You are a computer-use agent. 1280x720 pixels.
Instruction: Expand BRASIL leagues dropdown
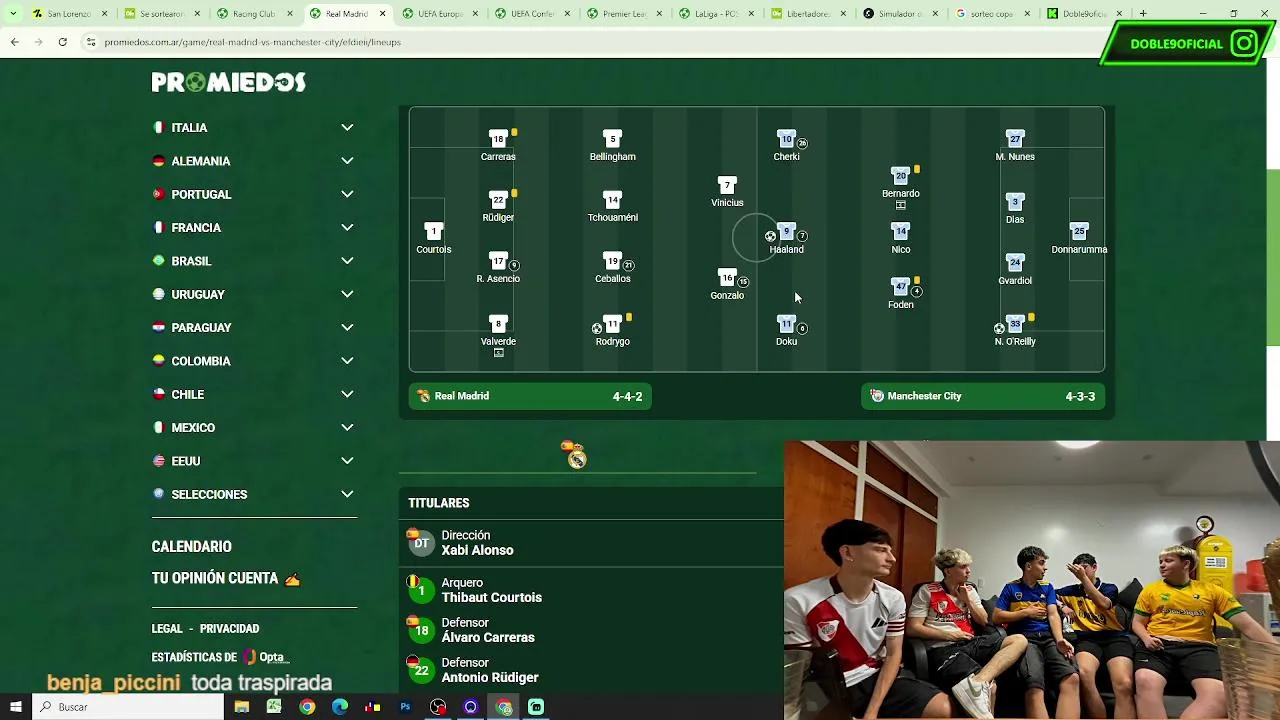[347, 260]
